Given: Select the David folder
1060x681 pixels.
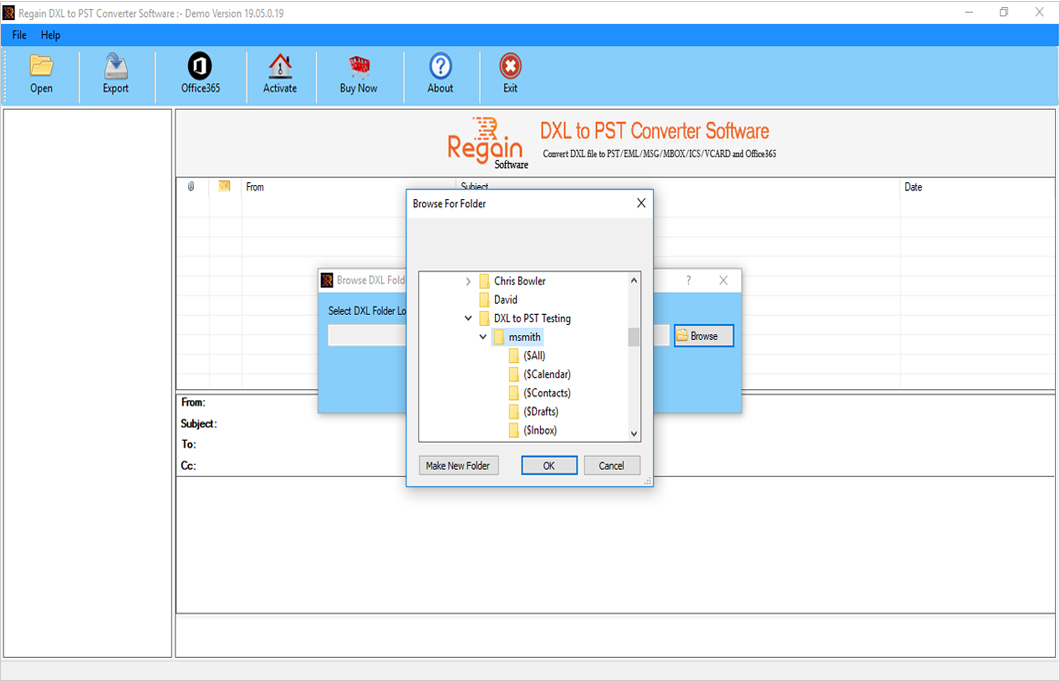Looking at the screenshot, I should click(506, 299).
